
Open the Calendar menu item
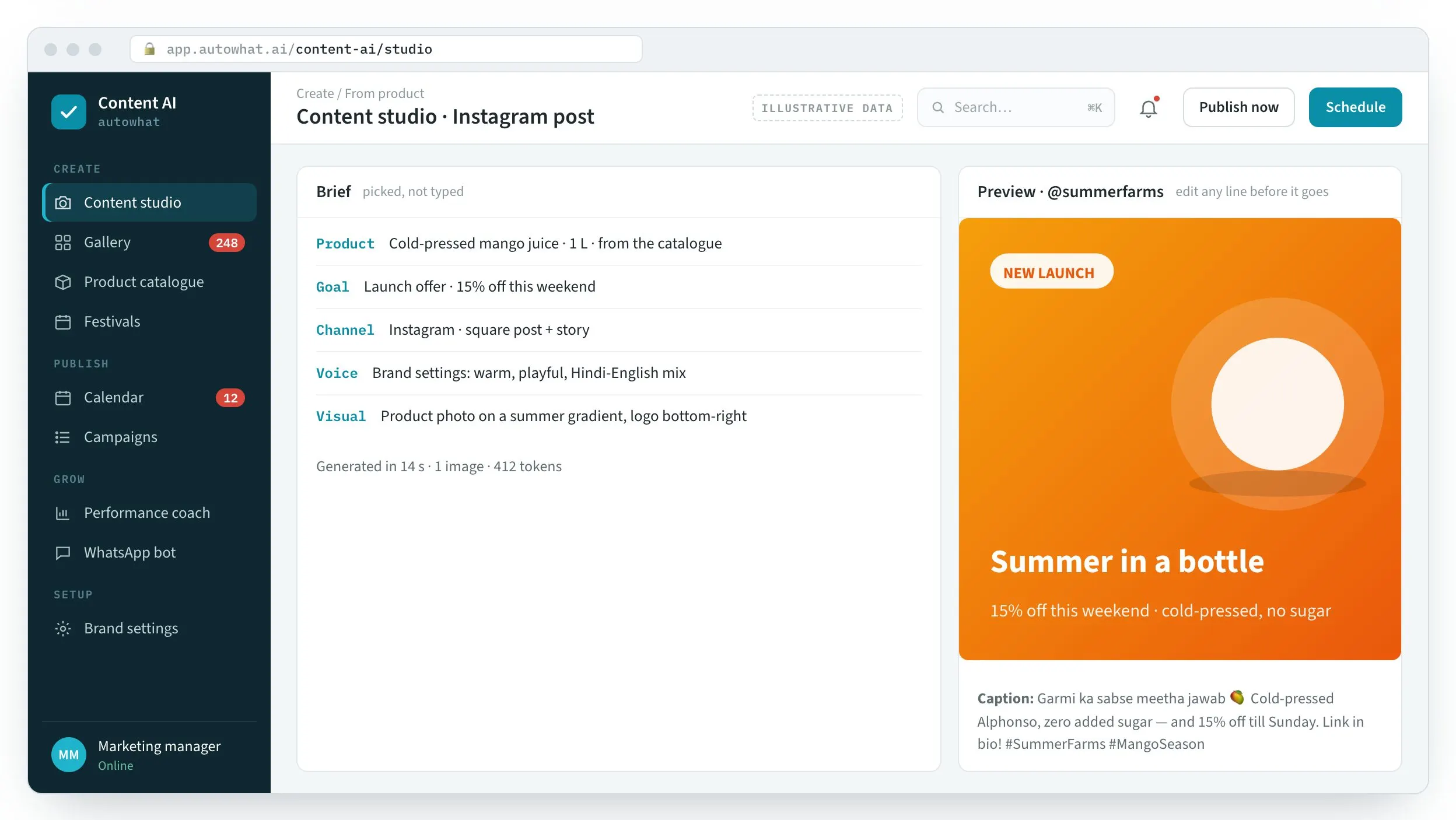[149, 398]
